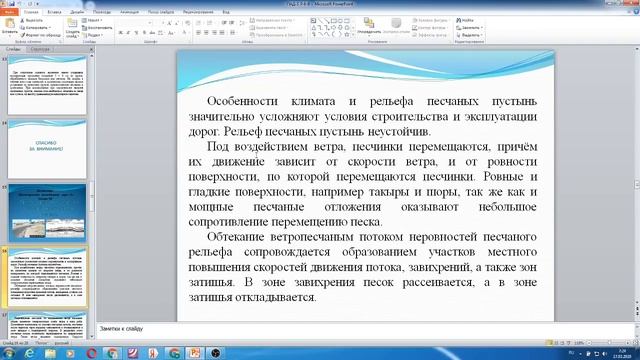640x360 pixels.
Task: Expand the shapes gallery More arrow
Action: pyautogui.click(x=353, y=35)
